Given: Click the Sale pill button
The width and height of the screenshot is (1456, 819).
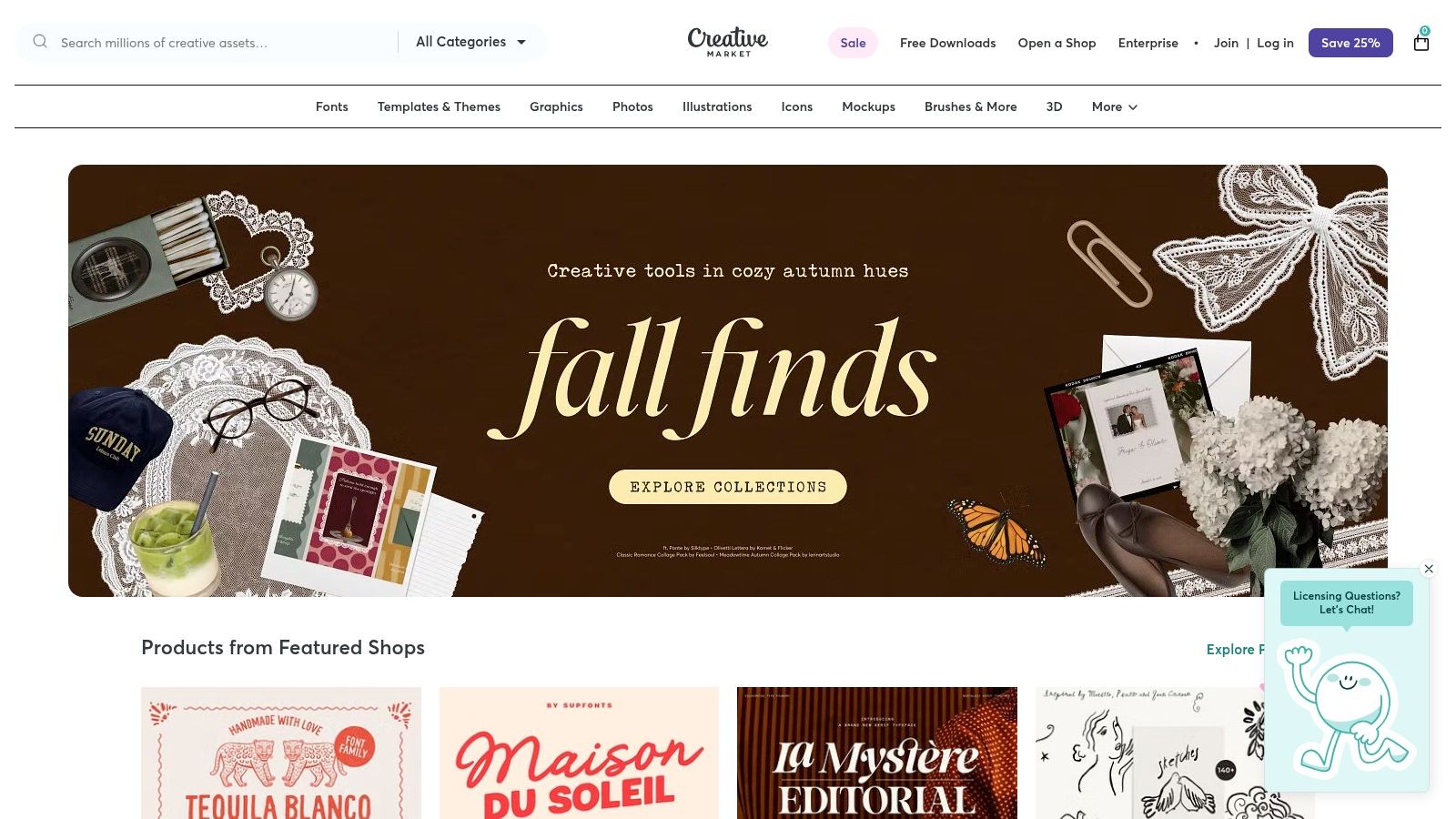Looking at the screenshot, I should (853, 43).
